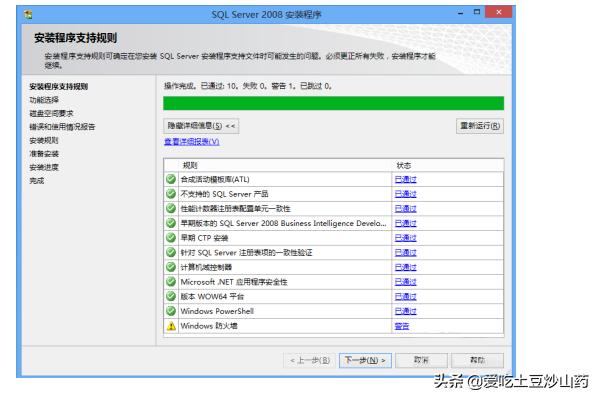The height and width of the screenshot is (400, 600).
Task: Open 已通过 link for Microsoft .NET 应用程序安全性
Action: click(406, 282)
